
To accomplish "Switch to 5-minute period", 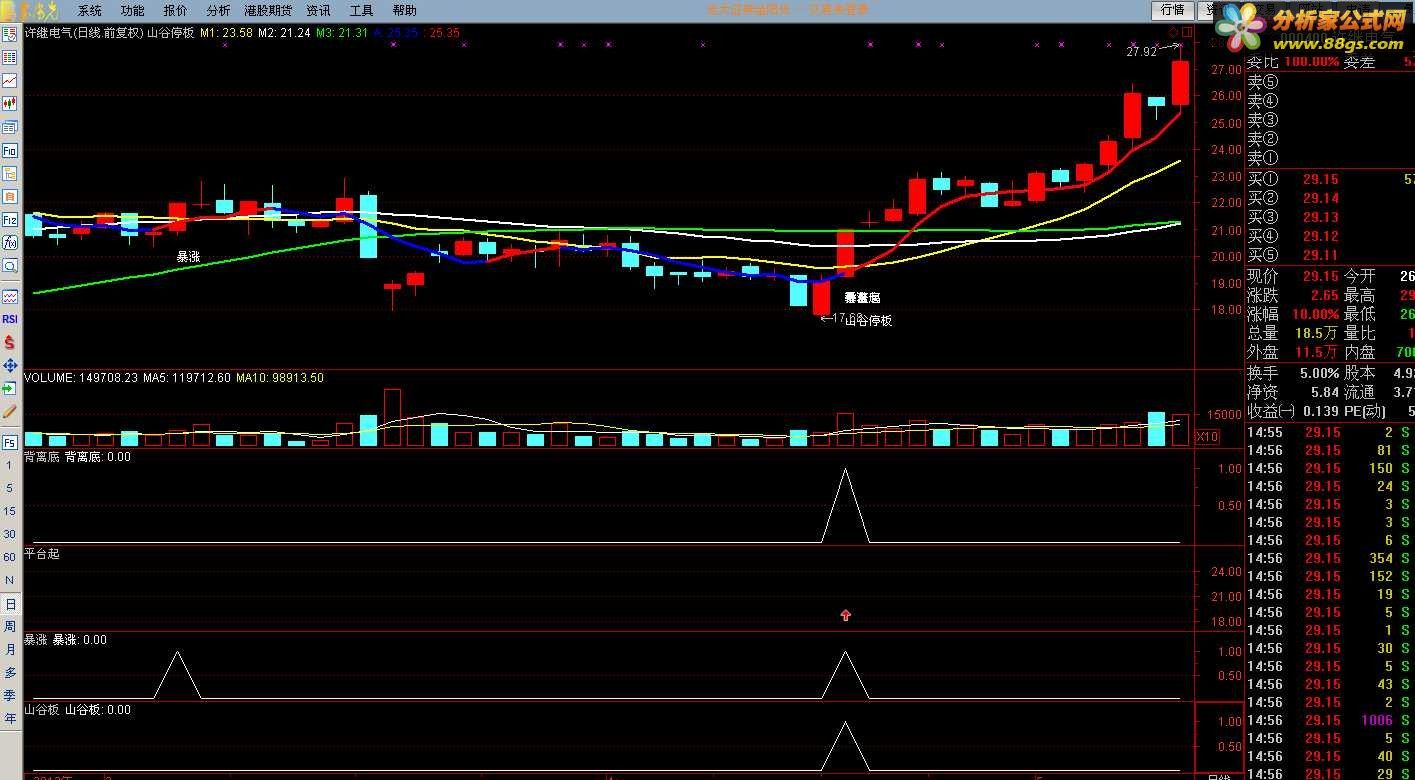I will click(10, 488).
